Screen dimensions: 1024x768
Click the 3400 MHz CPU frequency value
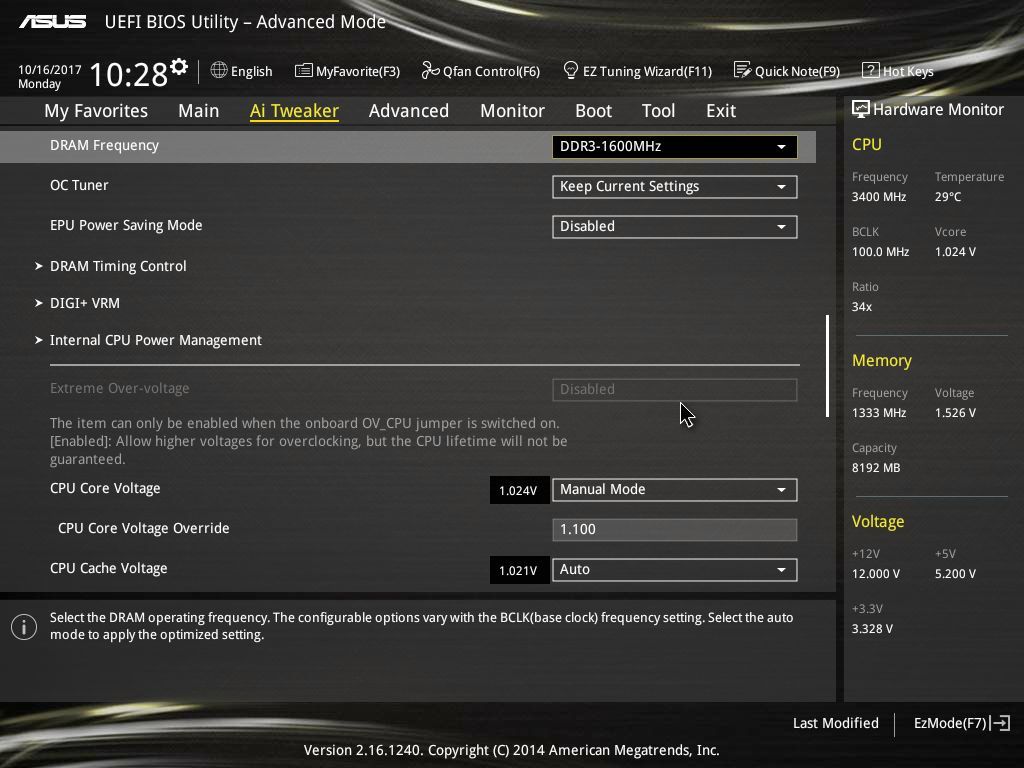point(878,197)
